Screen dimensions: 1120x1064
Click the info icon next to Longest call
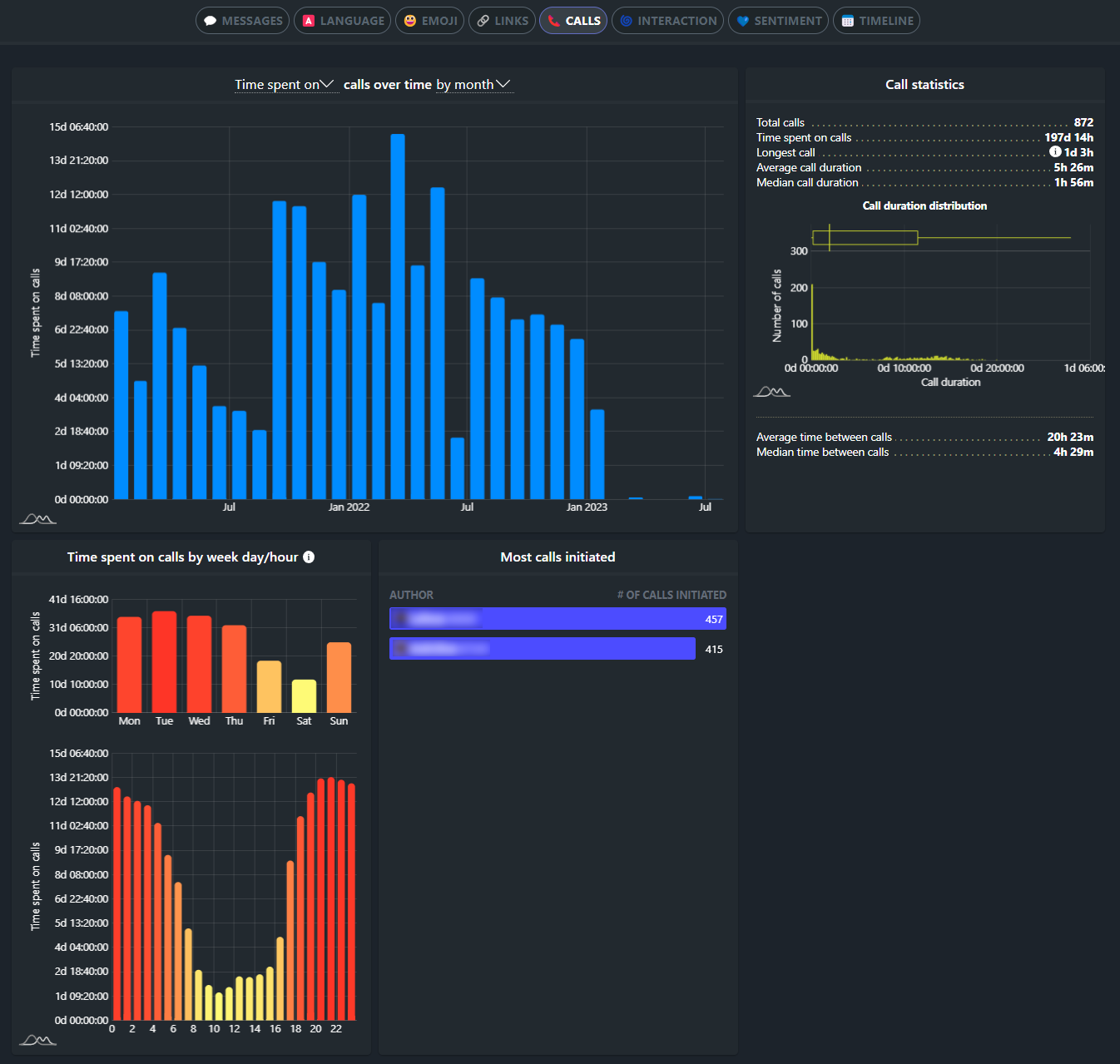(x=1055, y=152)
